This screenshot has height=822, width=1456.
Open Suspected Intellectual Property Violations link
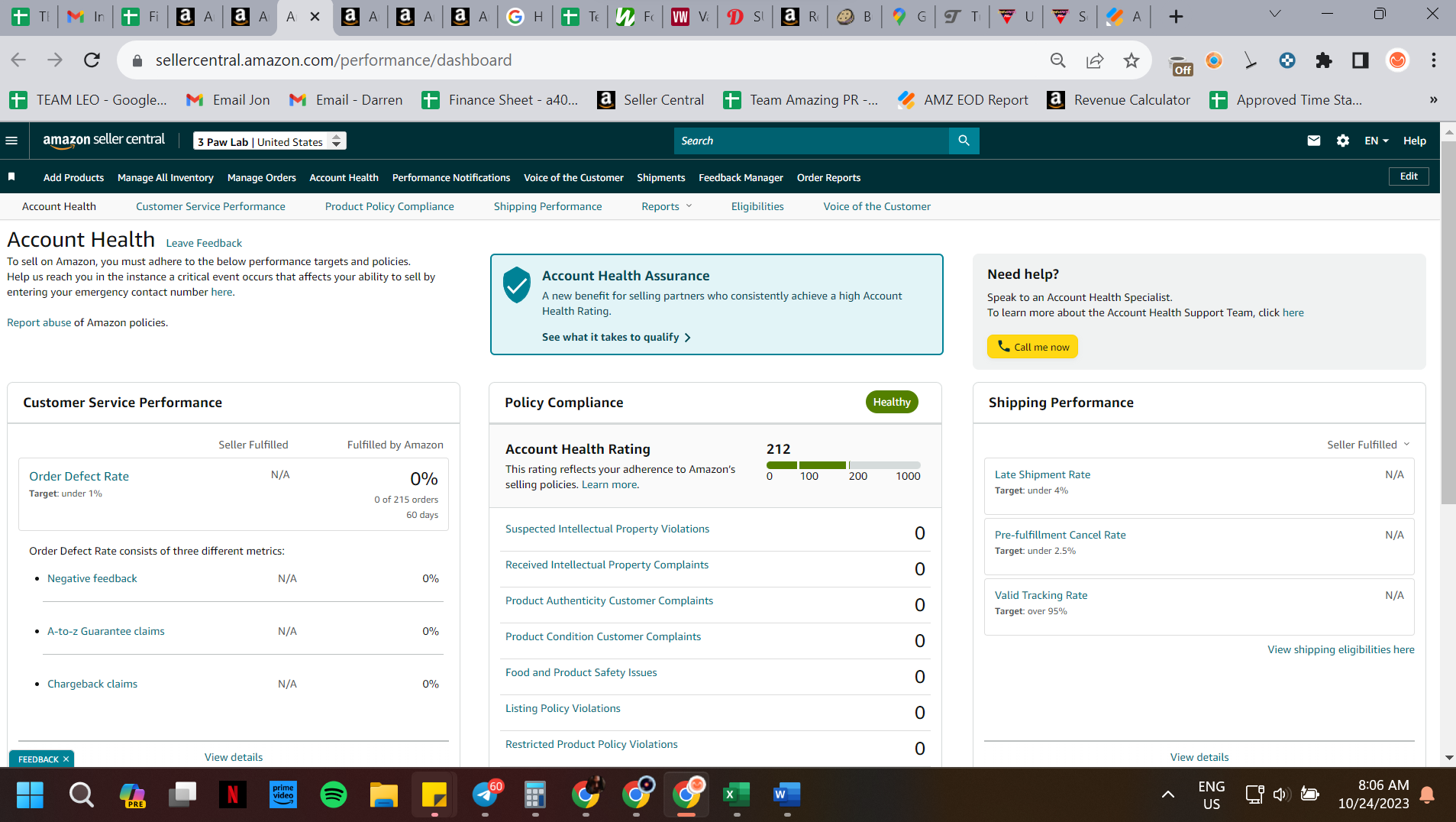[x=607, y=529]
